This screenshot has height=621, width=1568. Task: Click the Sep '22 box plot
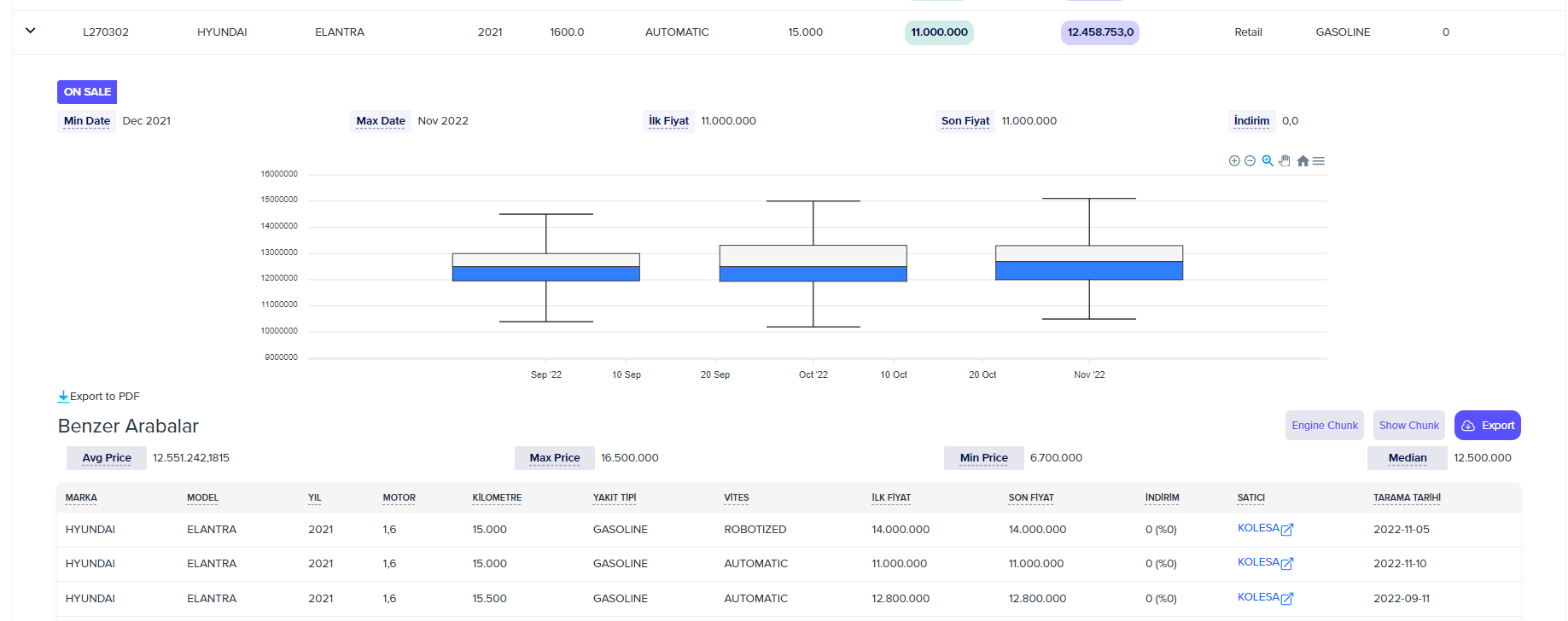(x=546, y=267)
